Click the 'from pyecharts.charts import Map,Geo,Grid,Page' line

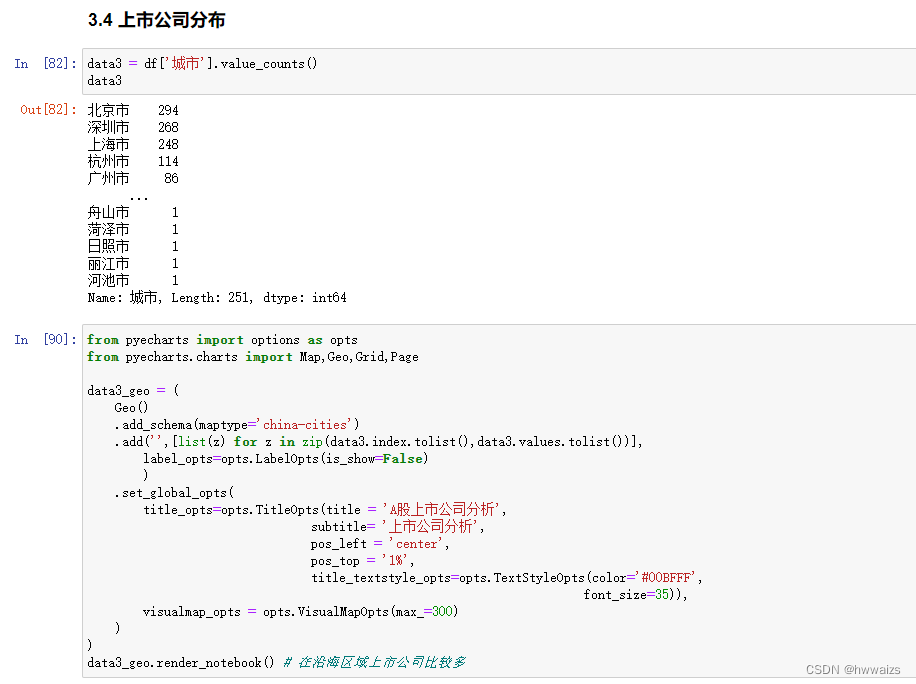coord(253,357)
